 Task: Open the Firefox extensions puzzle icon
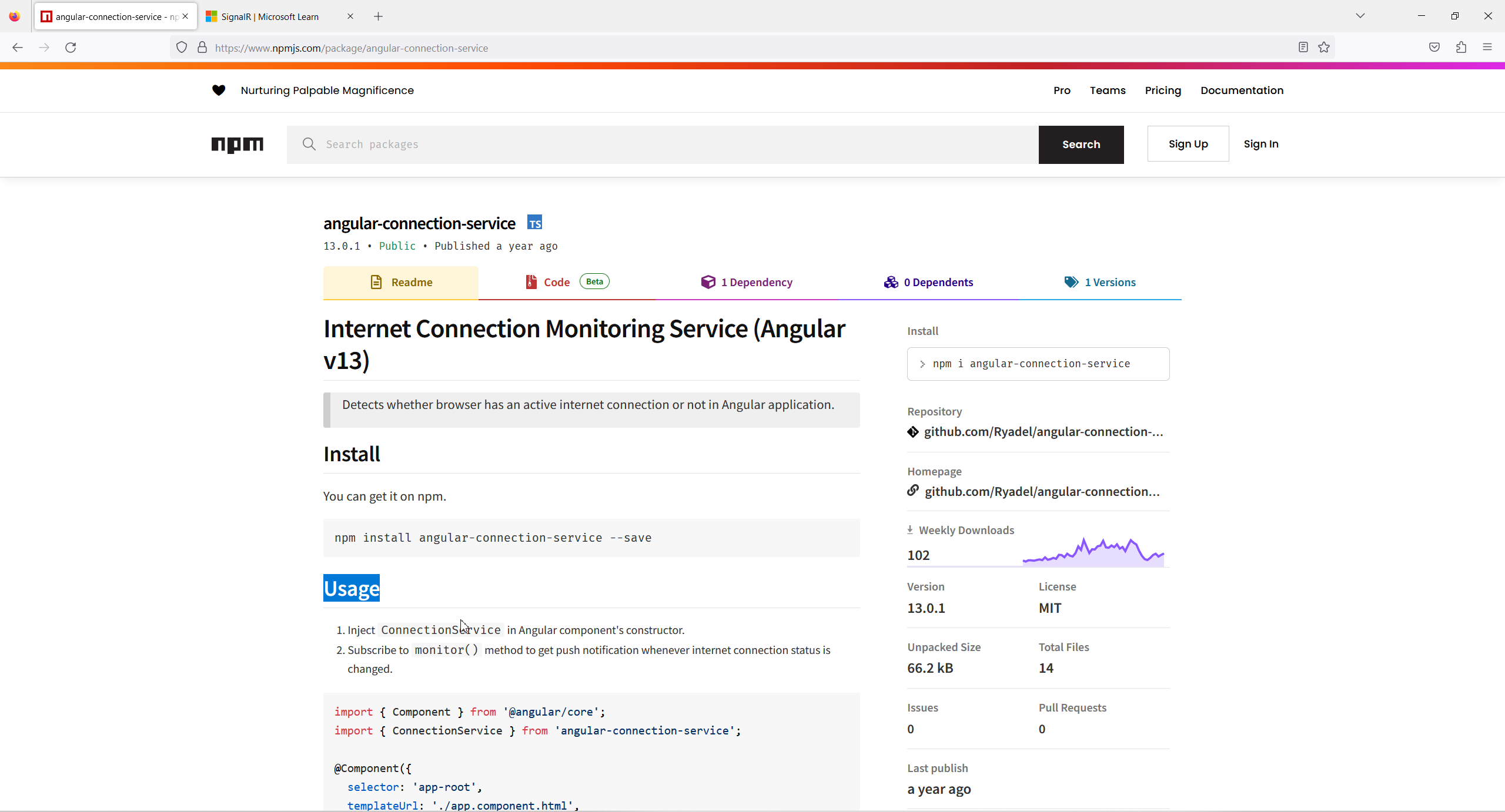pos(1461,48)
